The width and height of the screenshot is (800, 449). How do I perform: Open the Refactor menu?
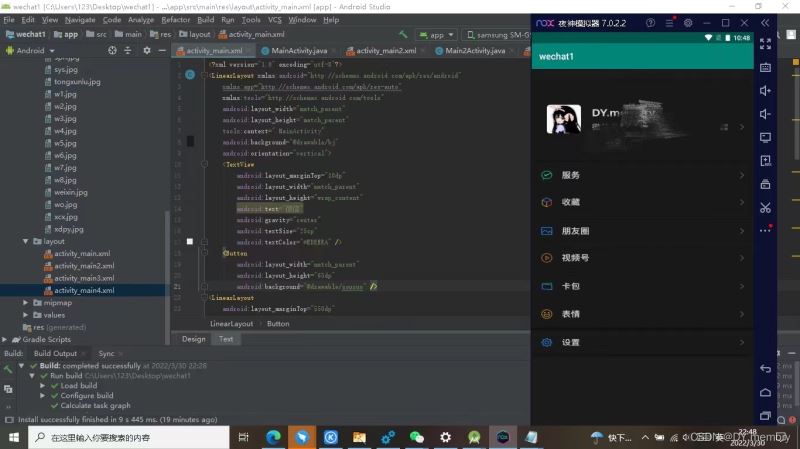(176, 20)
